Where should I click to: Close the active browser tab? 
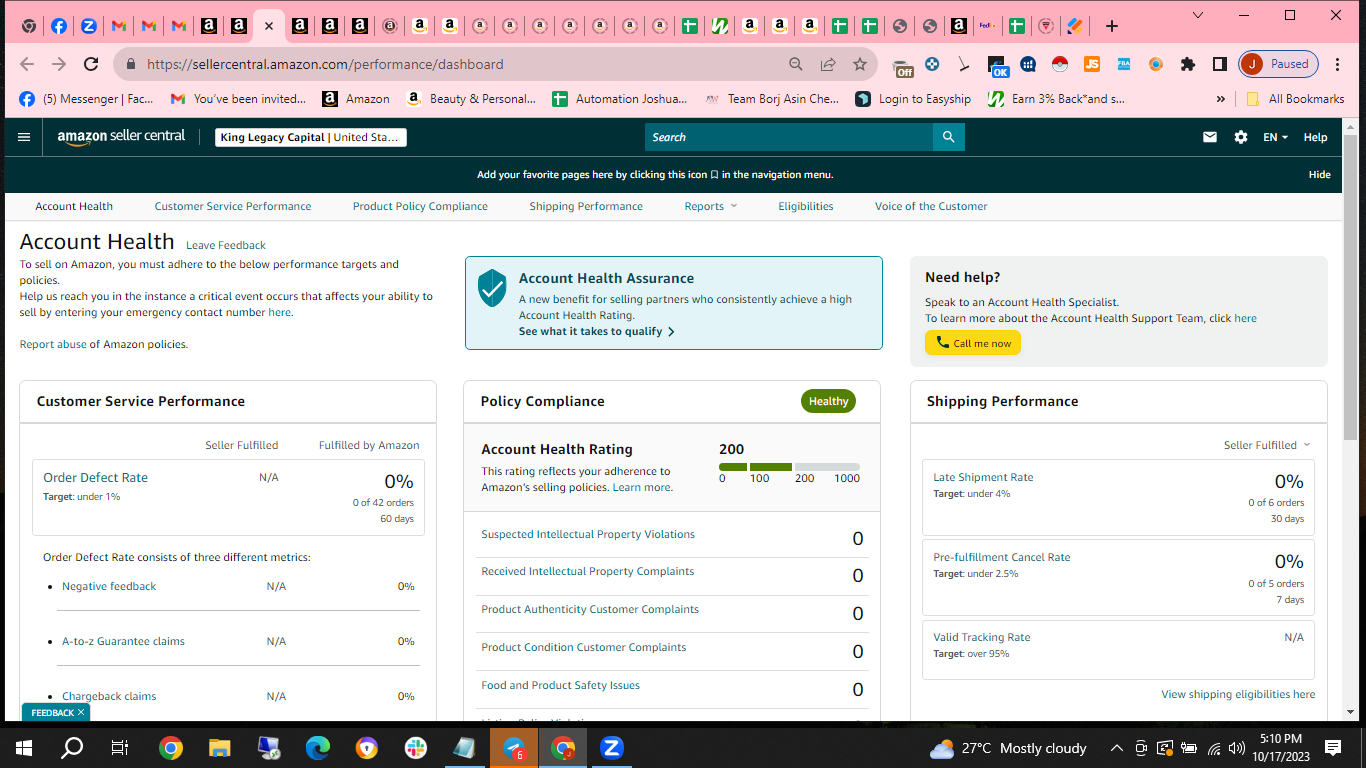point(268,26)
